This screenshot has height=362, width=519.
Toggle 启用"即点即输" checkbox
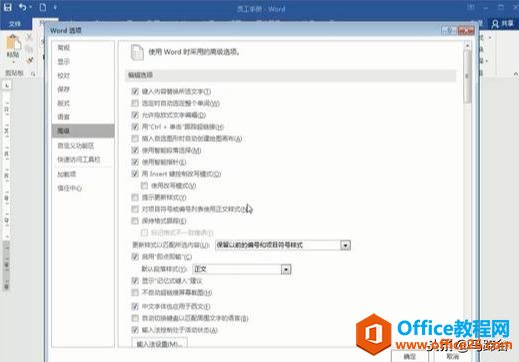[135, 257]
